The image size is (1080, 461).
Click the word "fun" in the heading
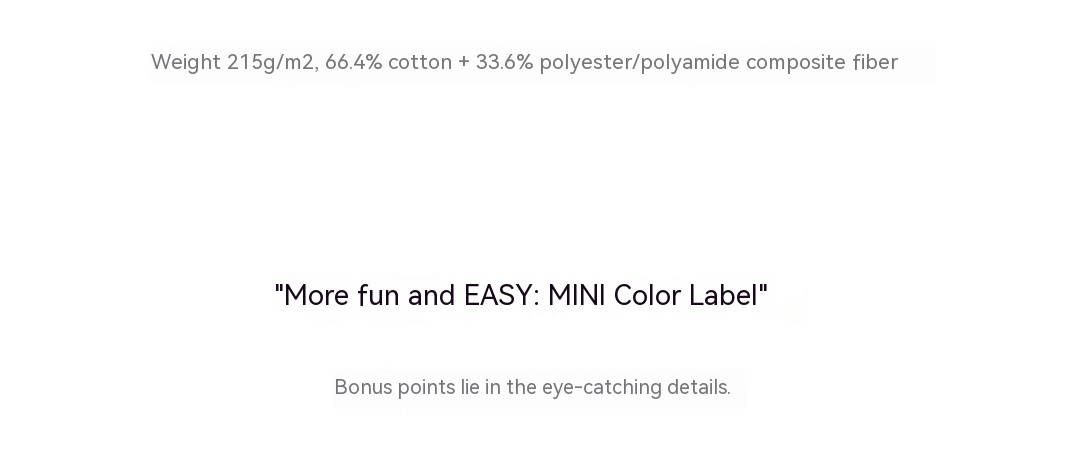[x=379, y=296]
